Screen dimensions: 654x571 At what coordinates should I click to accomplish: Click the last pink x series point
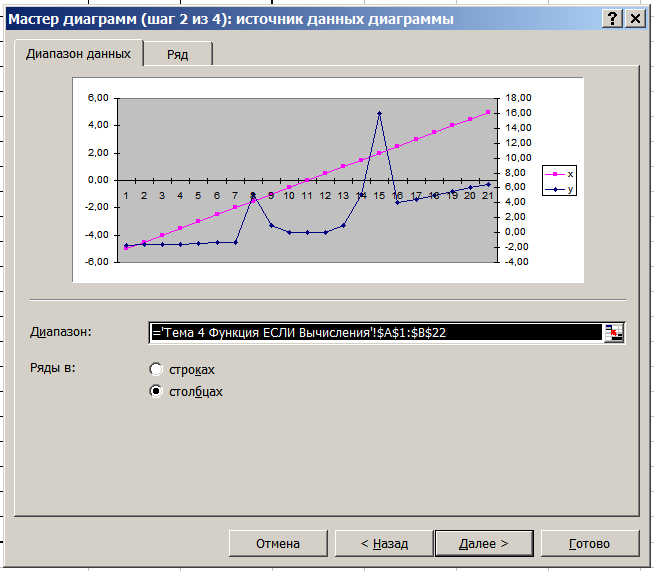pos(488,112)
